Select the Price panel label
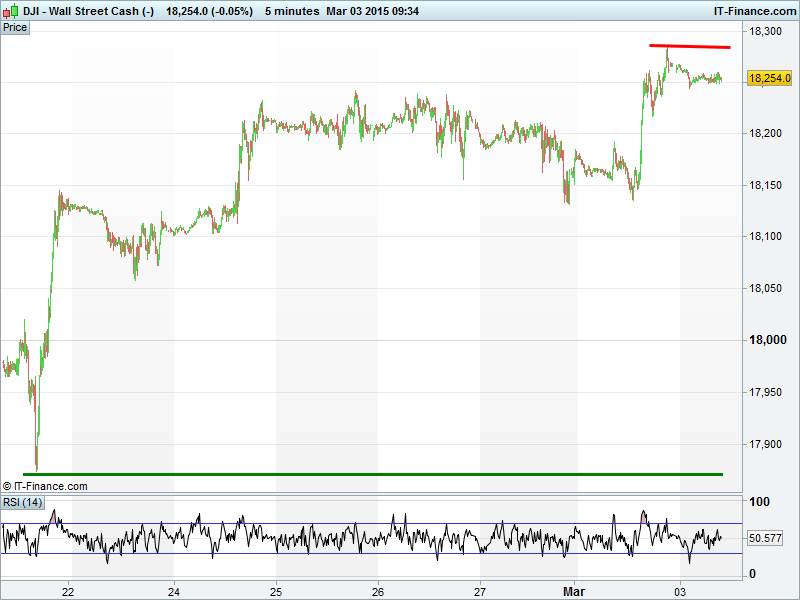Viewport: 800px width, 600px height. pyautogui.click(x=15, y=27)
